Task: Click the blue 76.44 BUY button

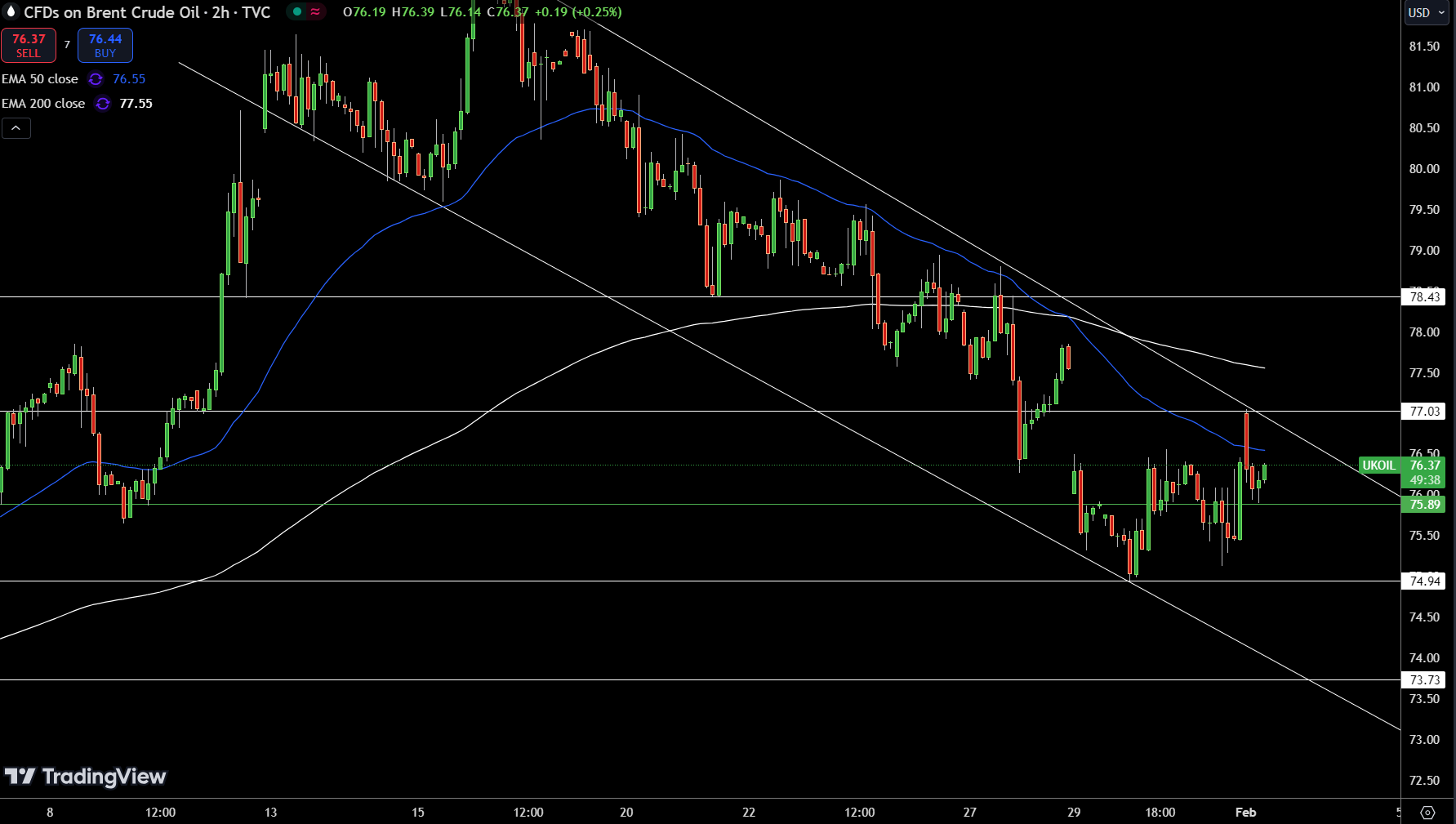Action: 105,46
